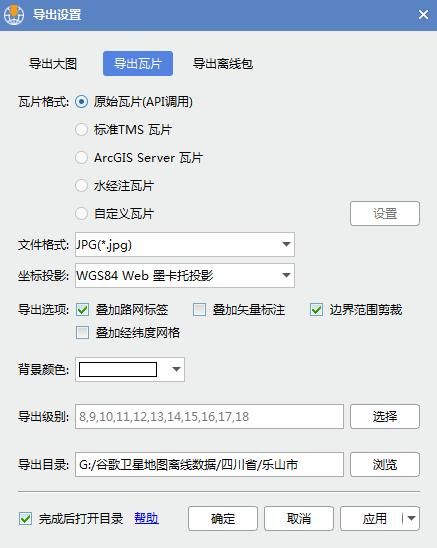Click the white 背景颜色 swatch
437x548 pixels.
pyautogui.click(x=118, y=369)
